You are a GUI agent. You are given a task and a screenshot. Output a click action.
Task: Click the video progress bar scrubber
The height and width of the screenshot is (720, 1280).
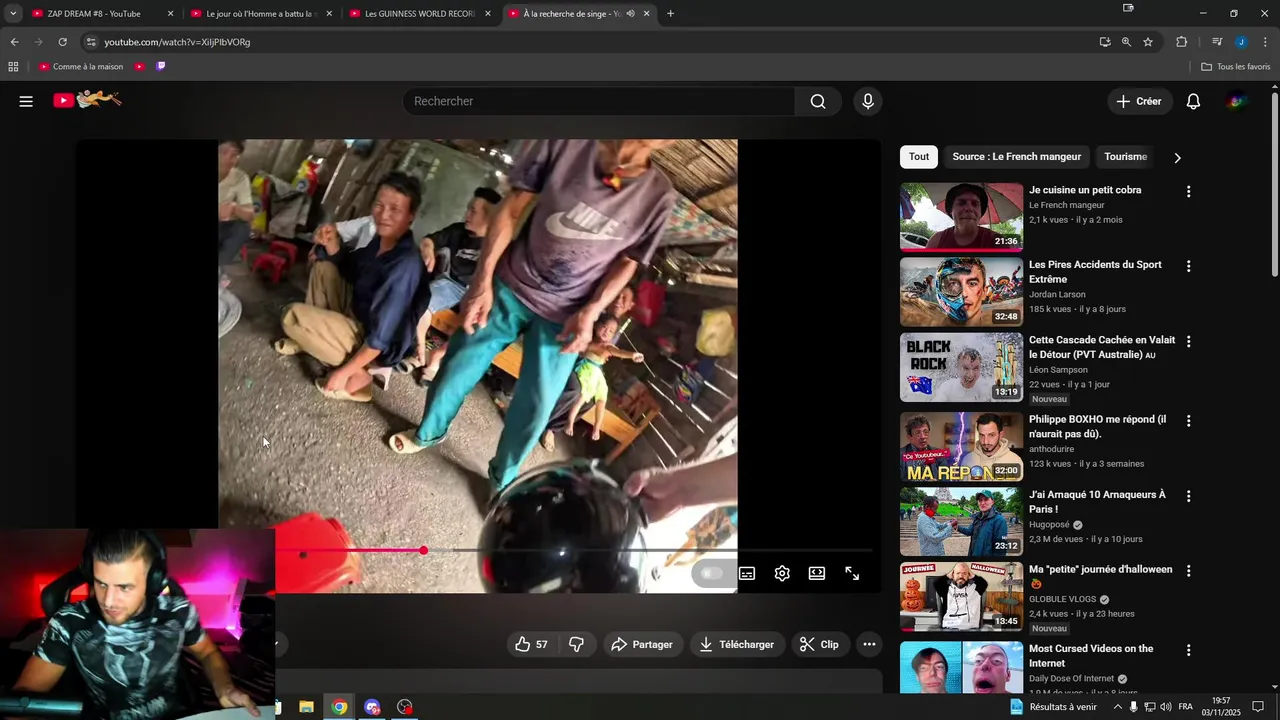point(424,550)
